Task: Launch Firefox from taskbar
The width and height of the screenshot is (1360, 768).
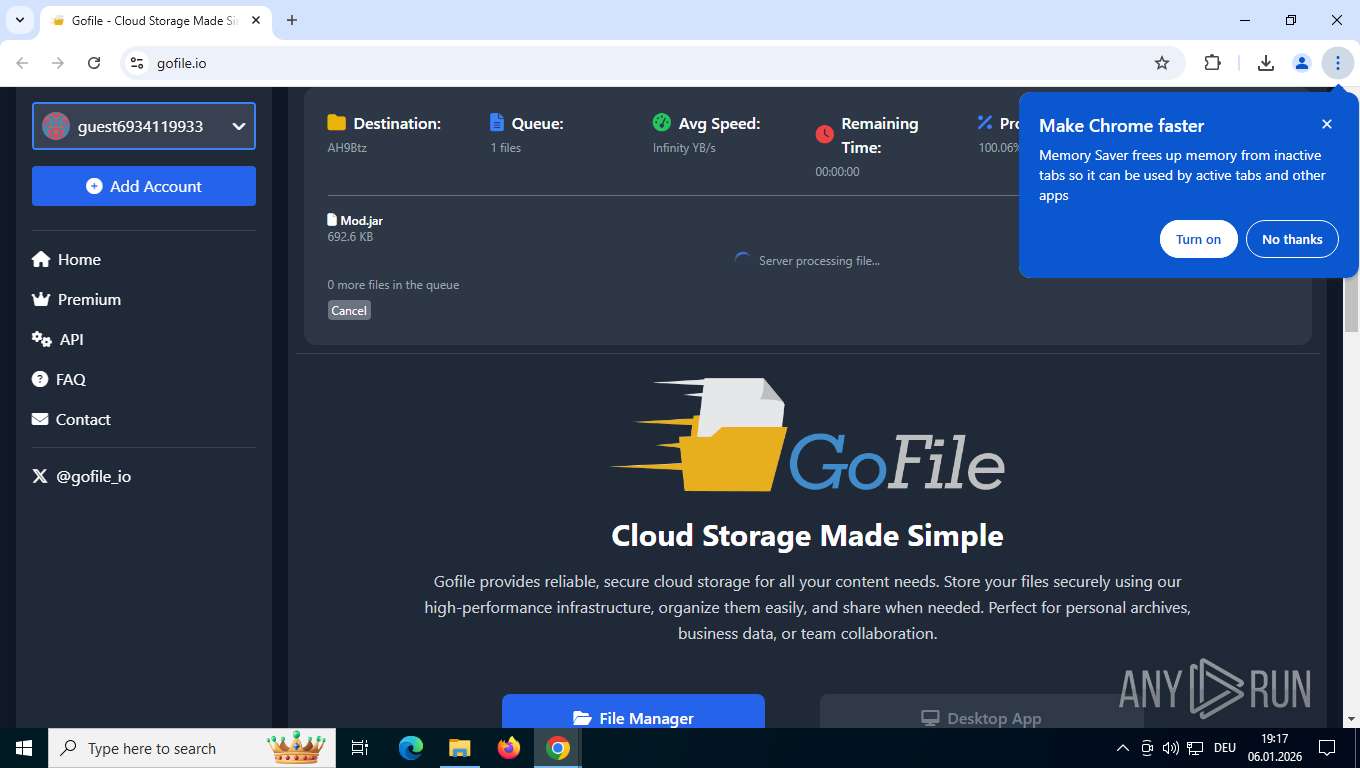Action: coord(509,748)
